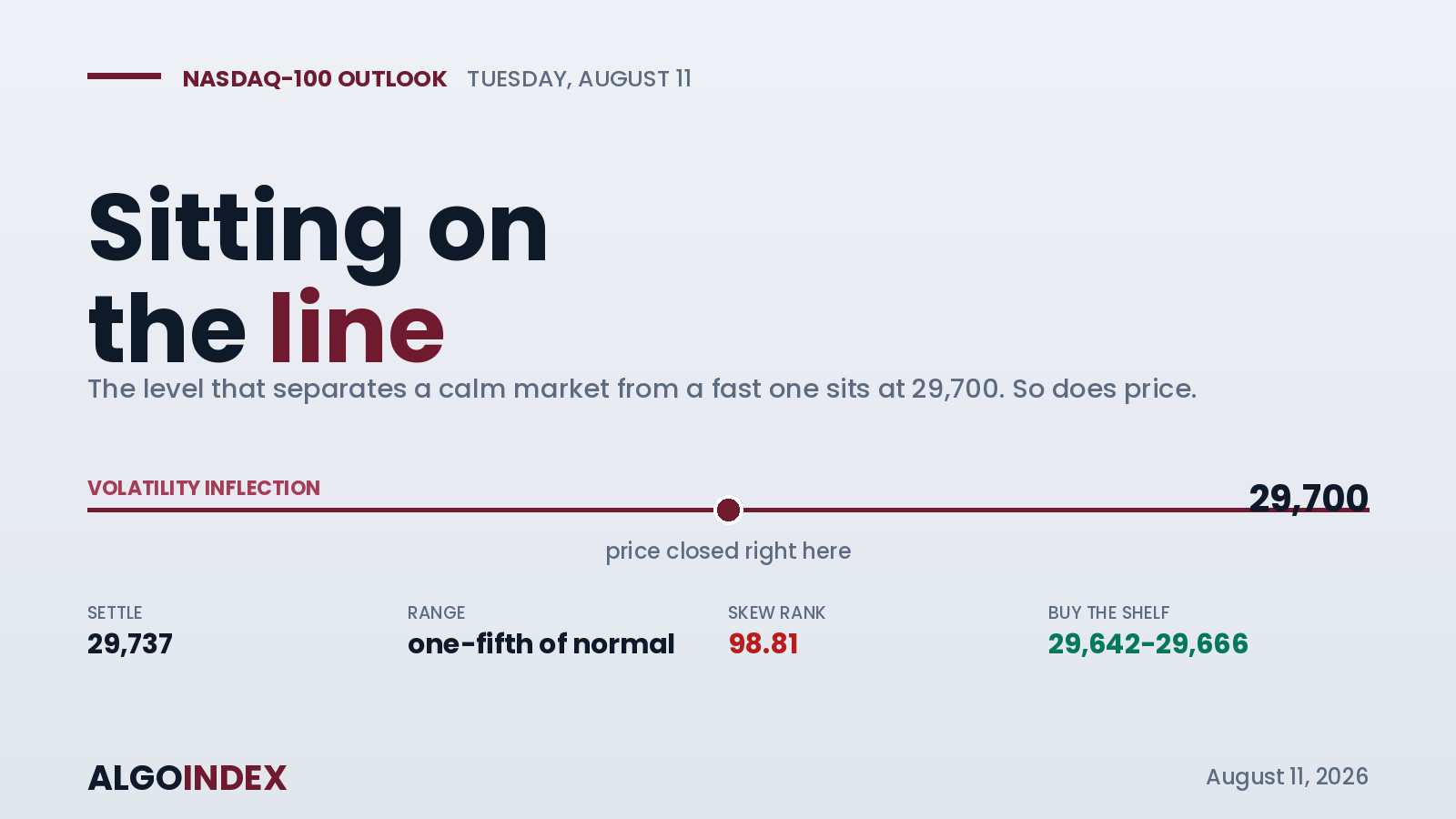Viewport: 1456px width, 819px height.
Task: Select the green 29,642-29,666 range
Action: click(1148, 644)
